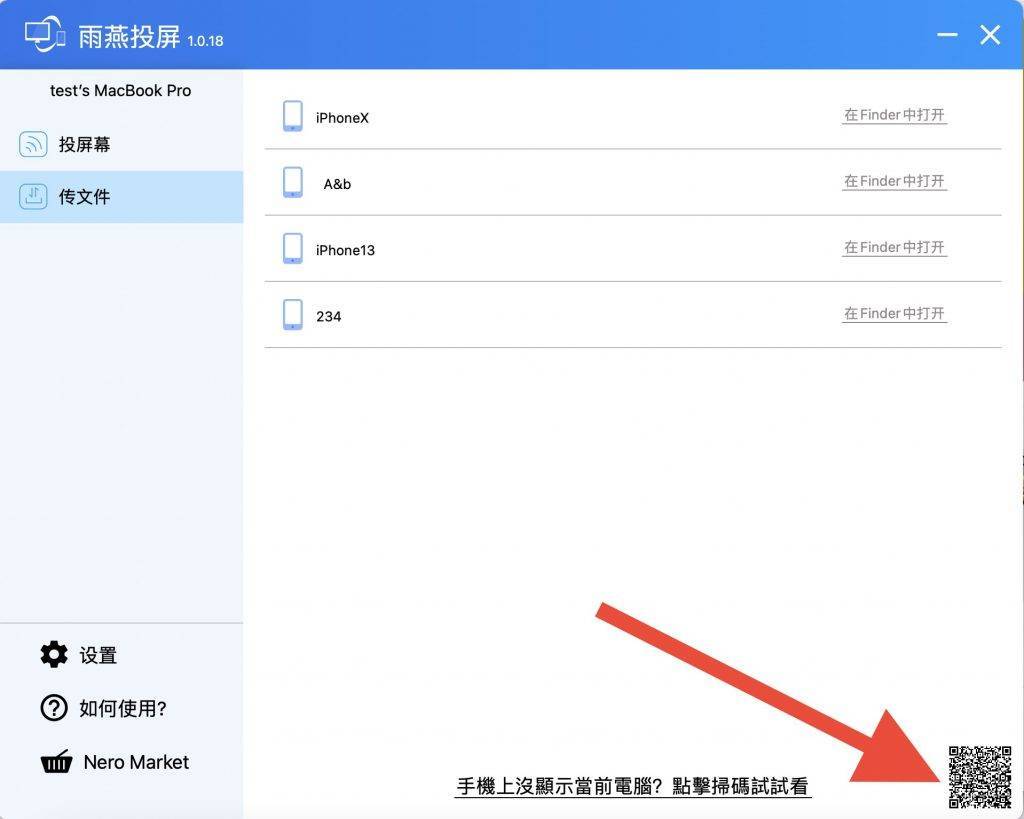Click the phone icon beside device 234
The image size is (1024, 819).
pyautogui.click(x=293, y=315)
